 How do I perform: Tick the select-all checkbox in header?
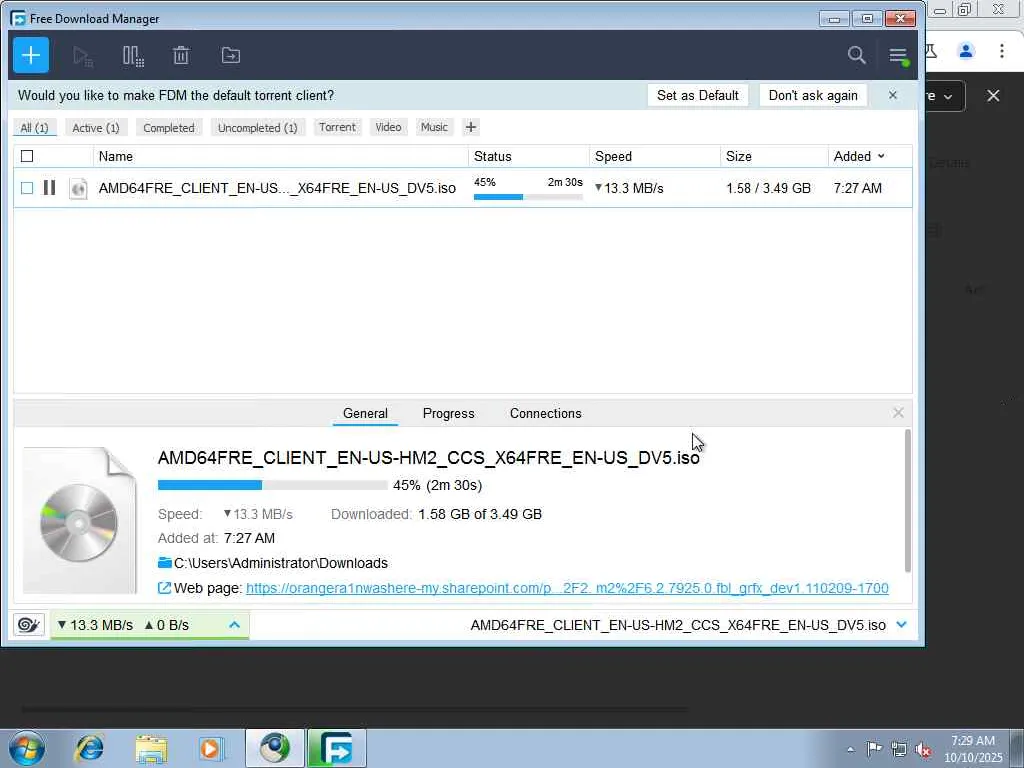pos(27,156)
